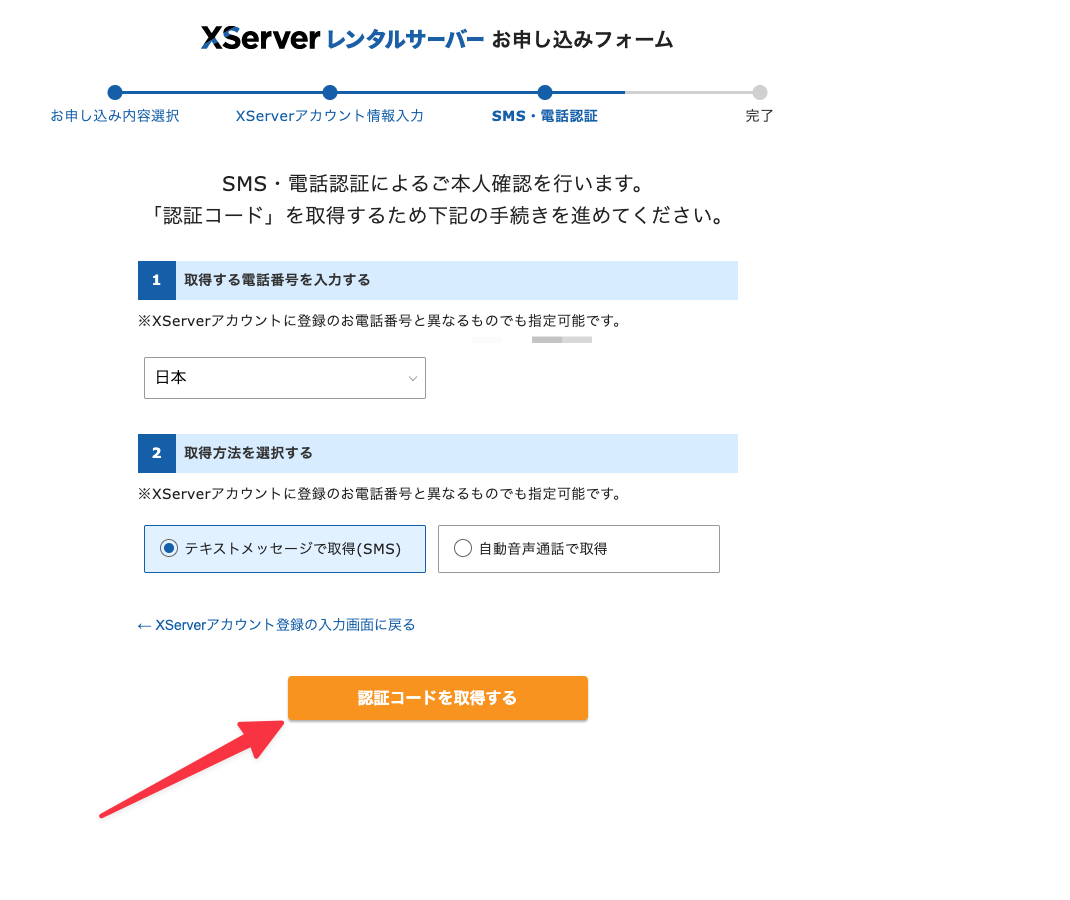Click the SMS・電話認証 step label
This screenshot has width=1070, height=900.
(545, 116)
